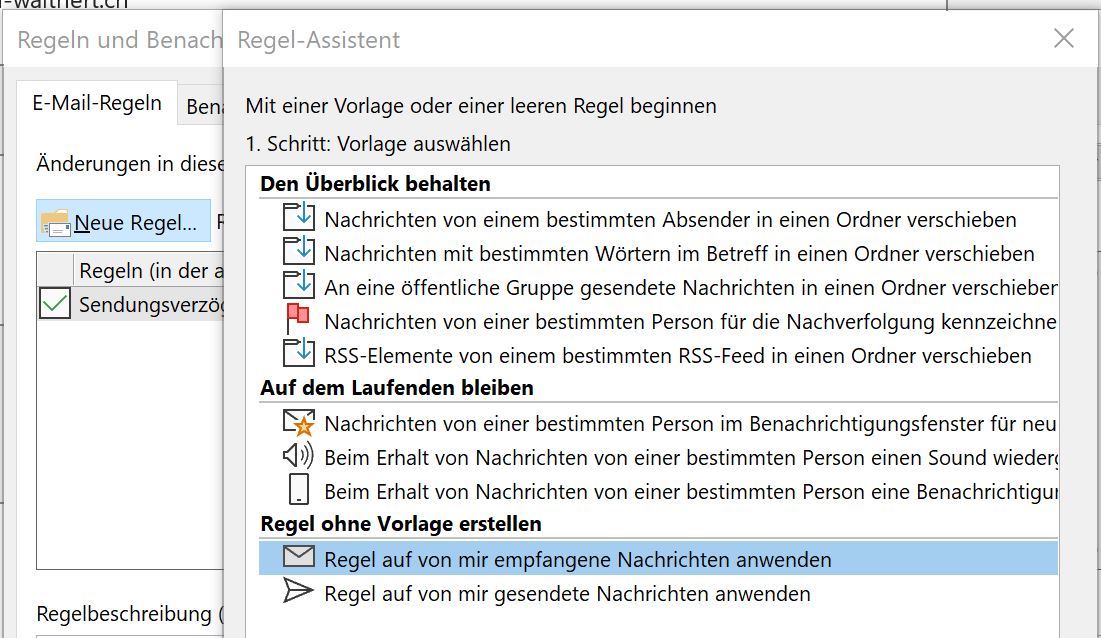Click envelope star notification icon
This screenshot has width=1101, height=638.
click(298, 423)
